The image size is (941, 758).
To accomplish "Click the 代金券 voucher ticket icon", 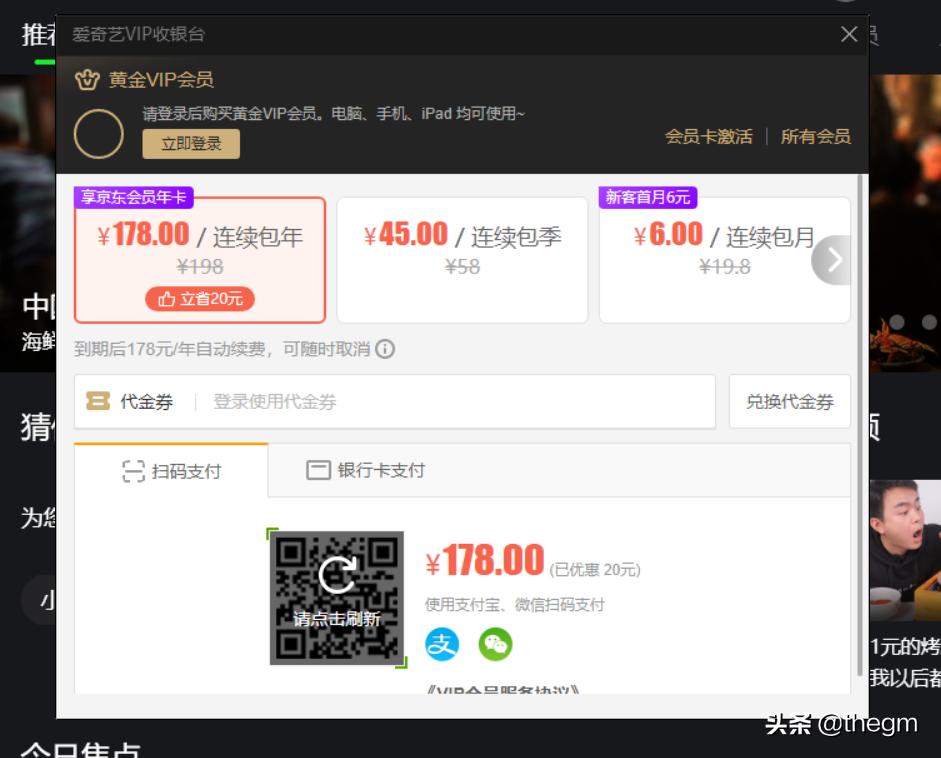I will click(99, 401).
